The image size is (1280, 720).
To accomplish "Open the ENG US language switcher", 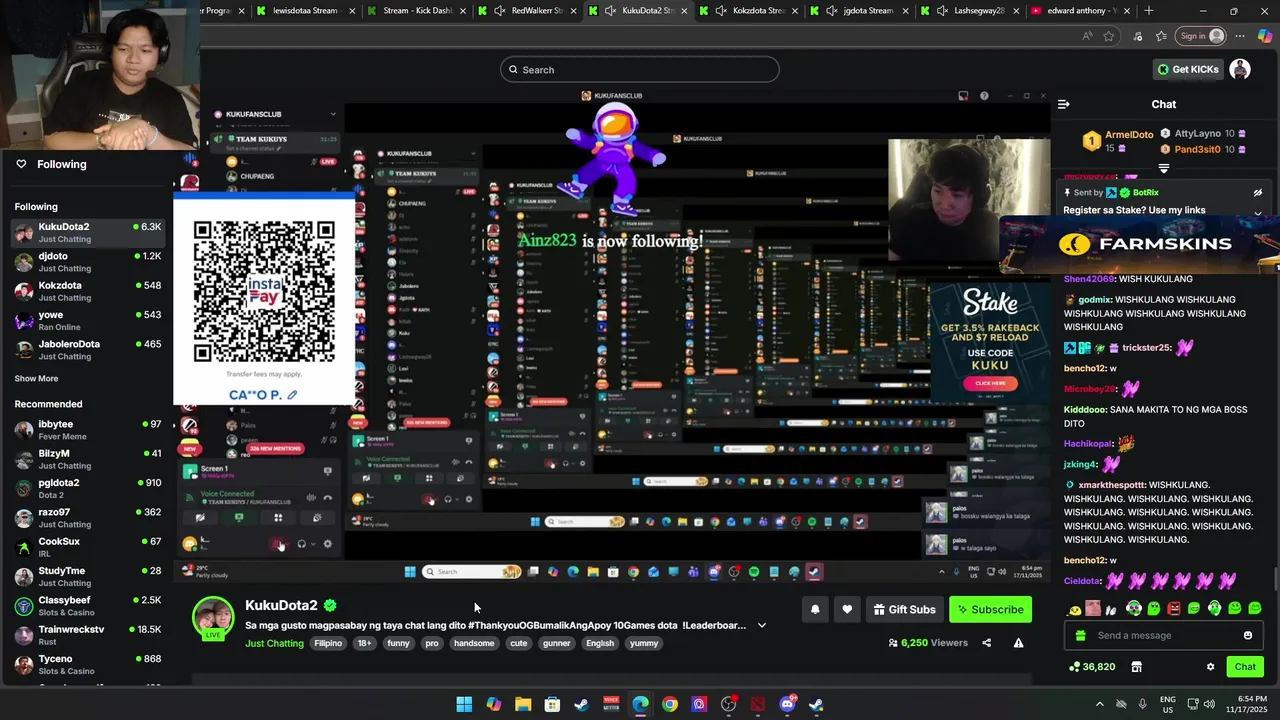I will point(1168,704).
